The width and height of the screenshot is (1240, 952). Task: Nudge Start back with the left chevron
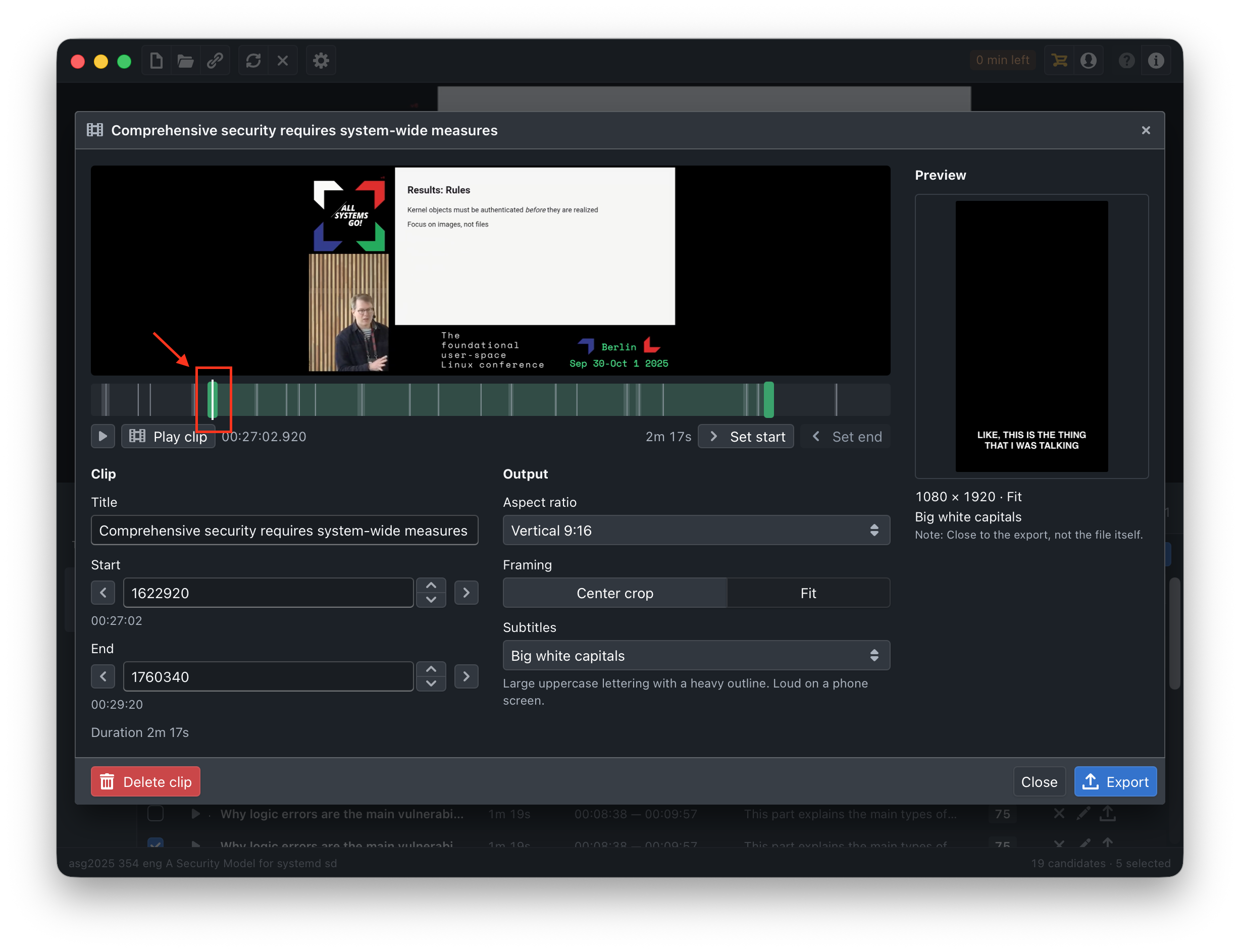point(102,593)
